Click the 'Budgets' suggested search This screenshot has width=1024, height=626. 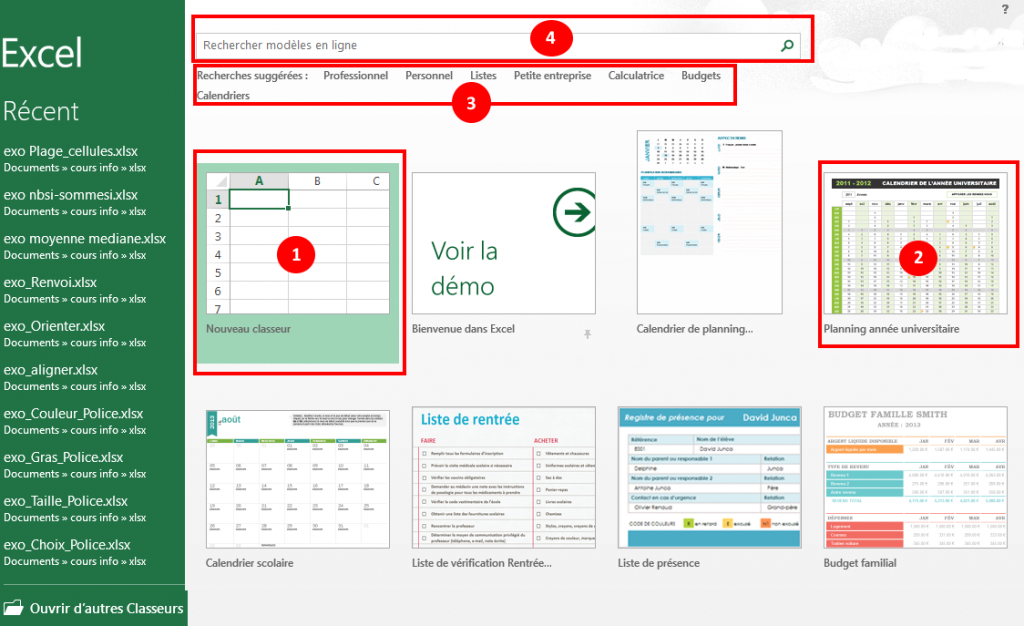click(x=700, y=75)
